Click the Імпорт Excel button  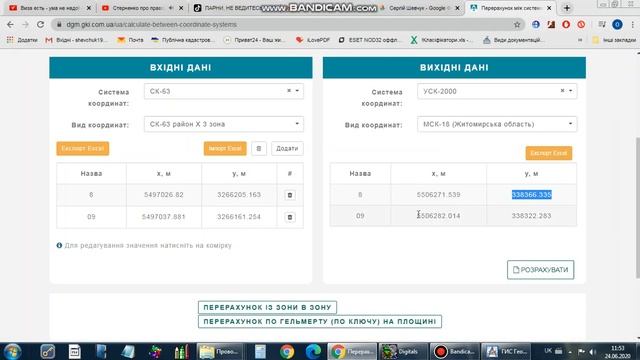point(225,149)
